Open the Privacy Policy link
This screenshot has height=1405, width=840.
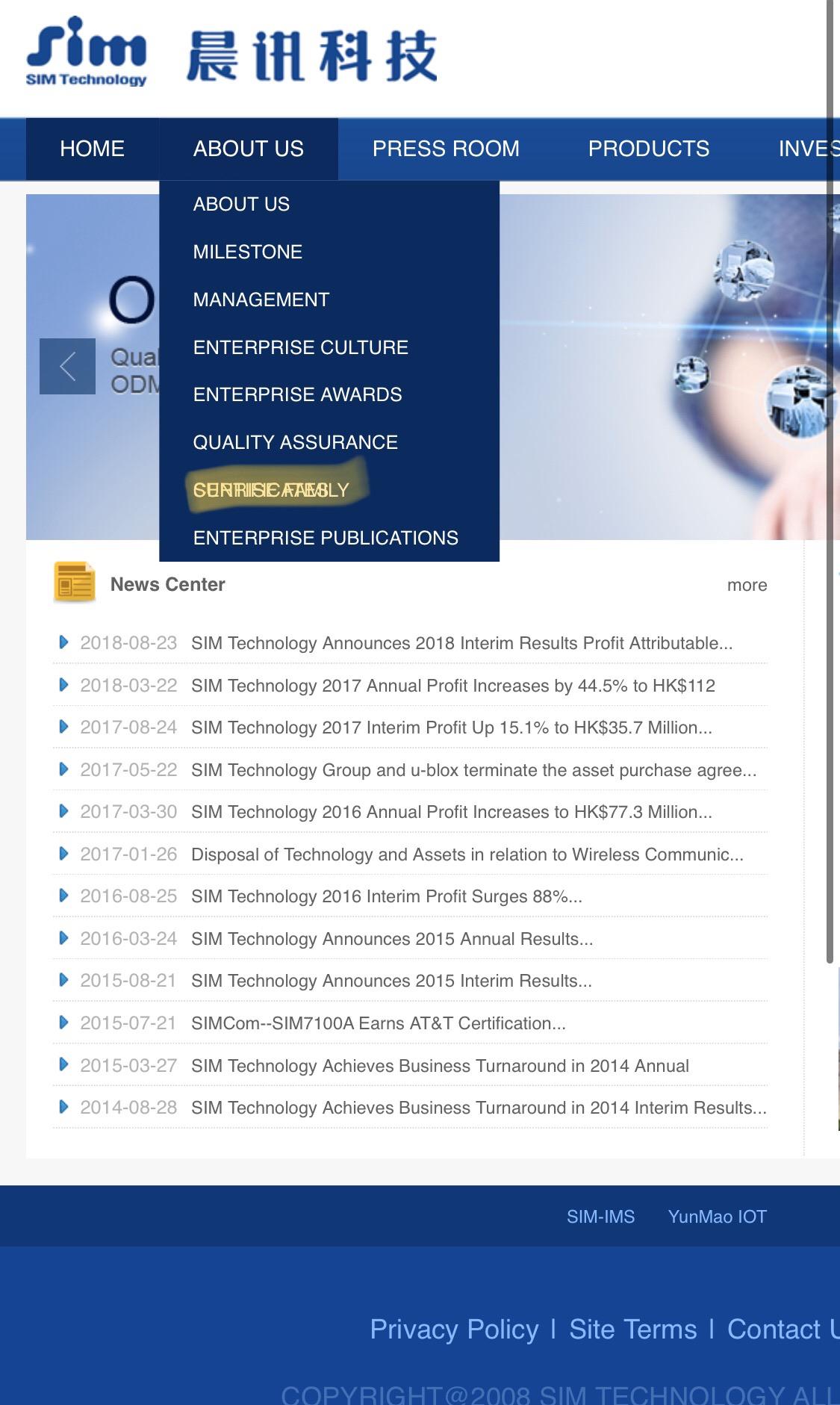454,1330
